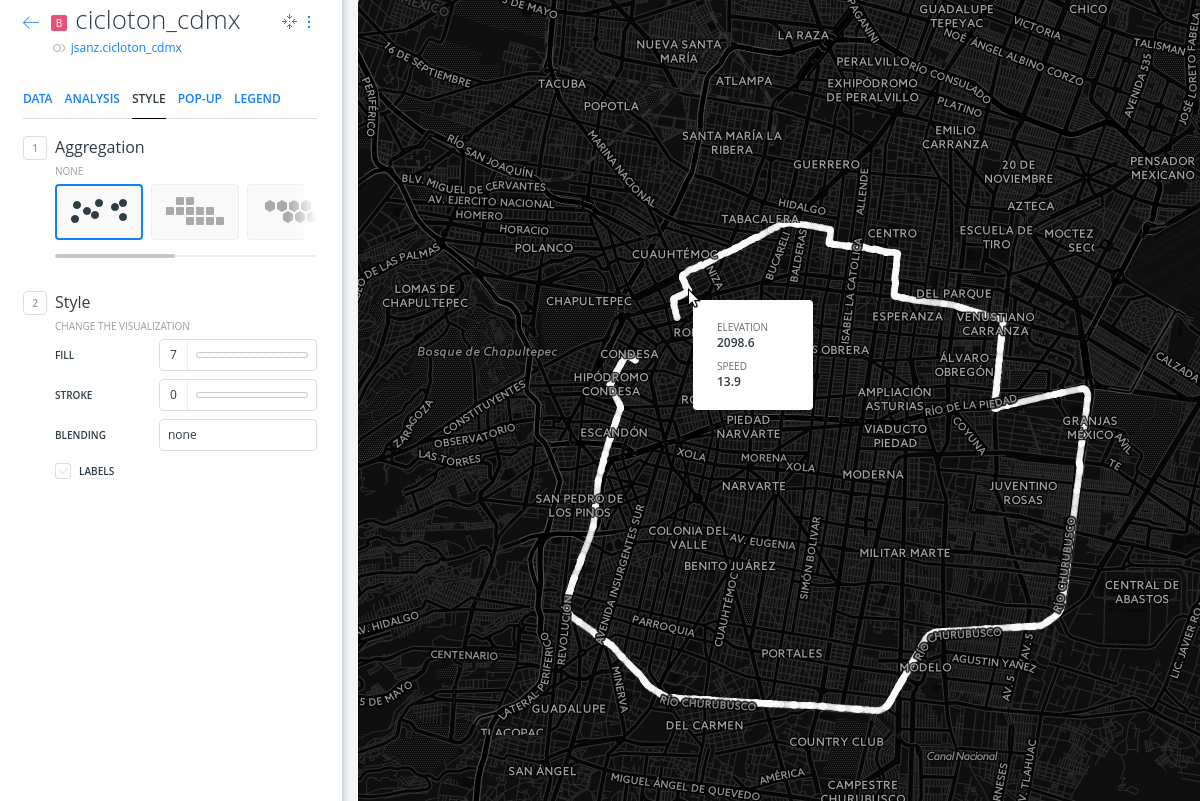Viewport: 1200px width, 801px height.
Task: Open the stroke color bar
Action: [252, 395]
